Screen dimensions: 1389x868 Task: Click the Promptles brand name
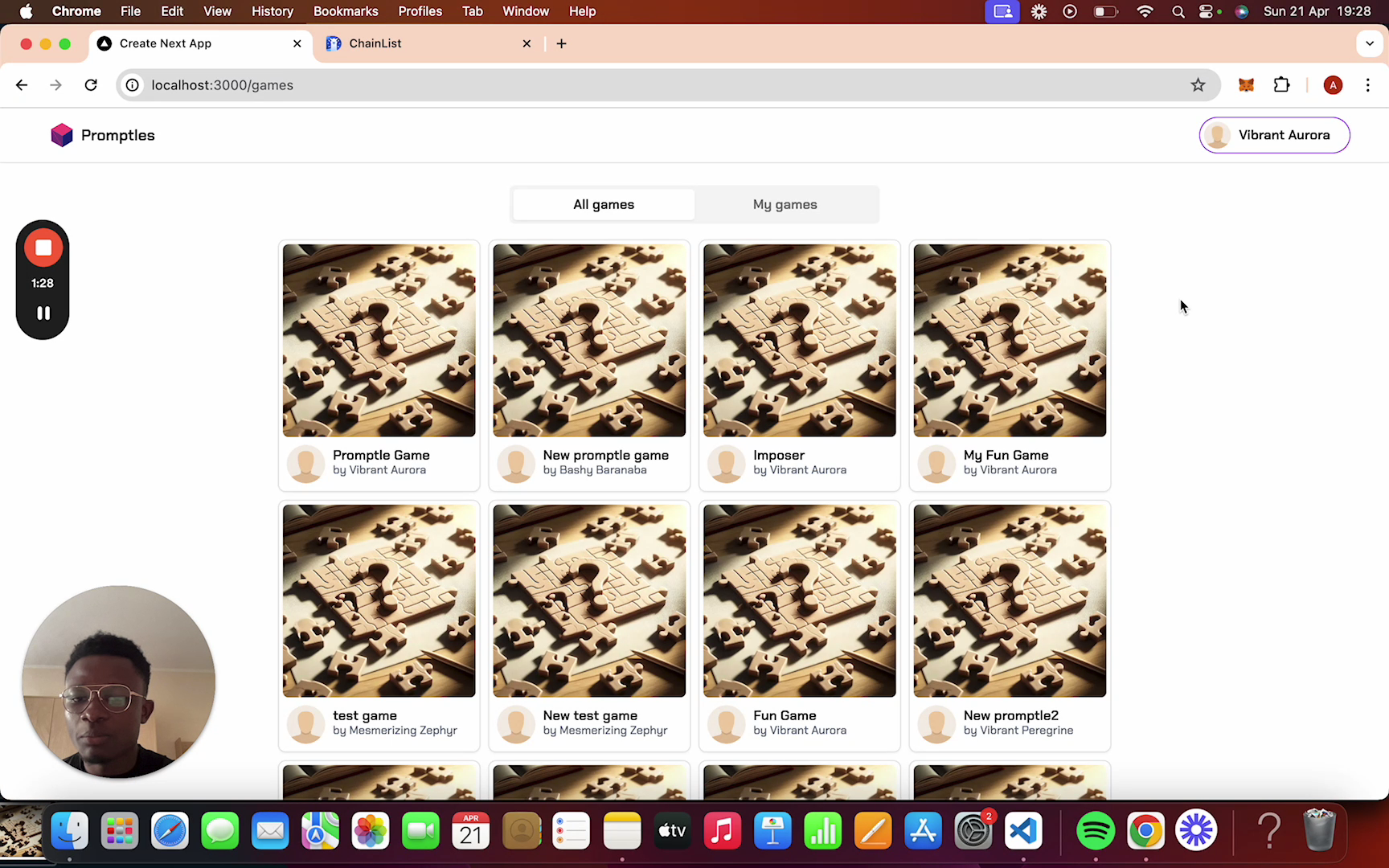(x=118, y=135)
